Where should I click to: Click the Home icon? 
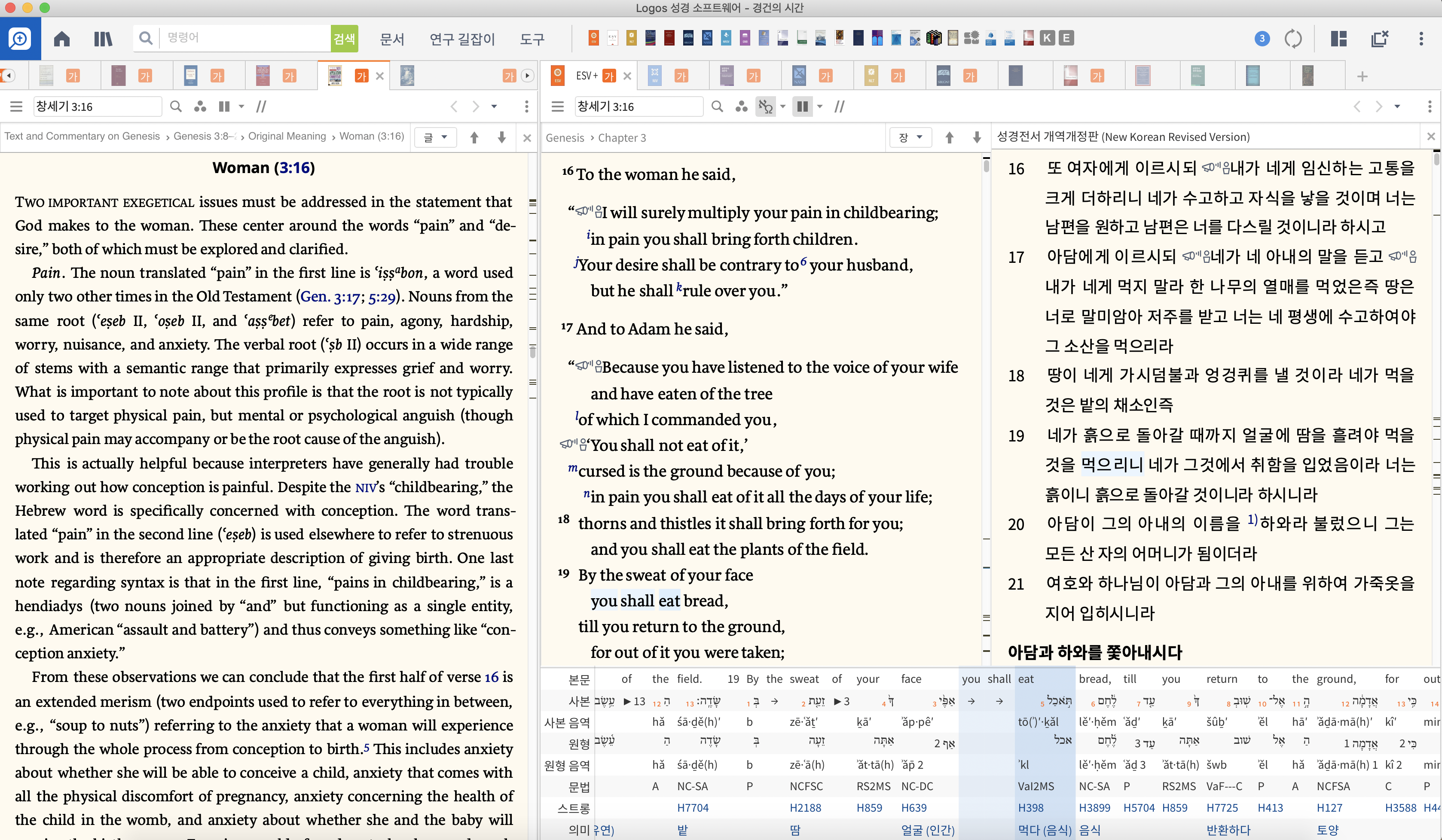click(62, 39)
